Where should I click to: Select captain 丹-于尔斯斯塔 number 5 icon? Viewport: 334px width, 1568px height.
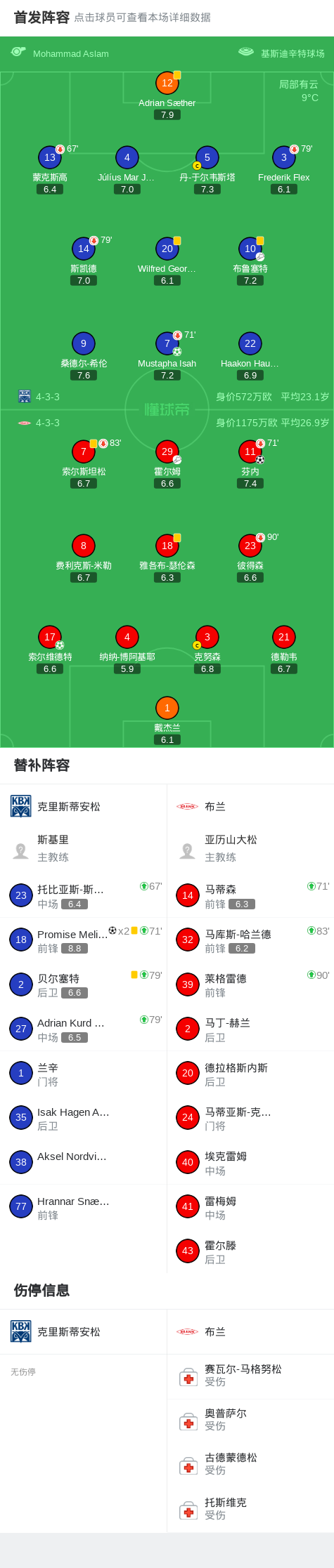(x=207, y=157)
